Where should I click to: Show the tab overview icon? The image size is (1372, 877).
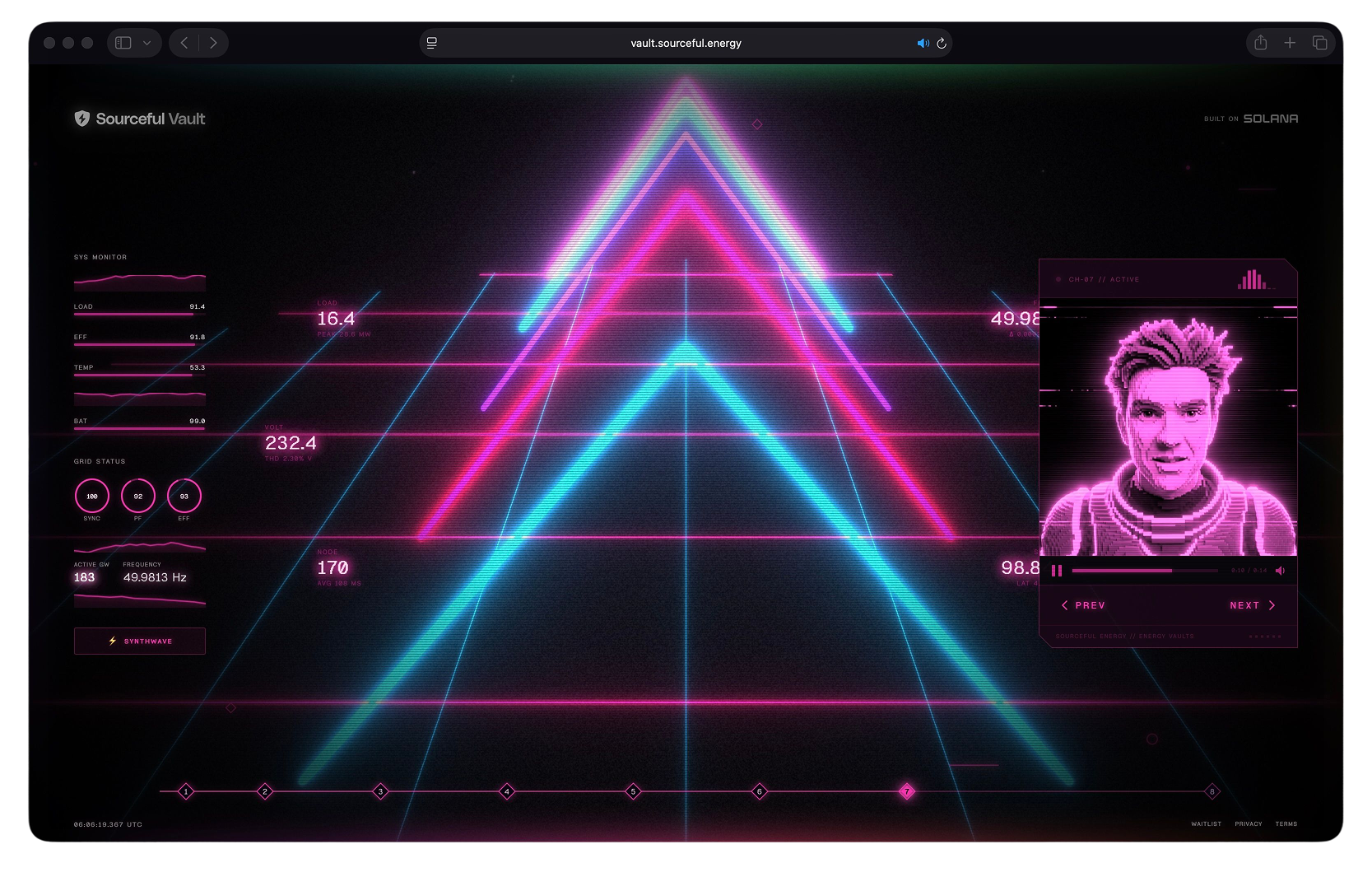[x=1319, y=43]
